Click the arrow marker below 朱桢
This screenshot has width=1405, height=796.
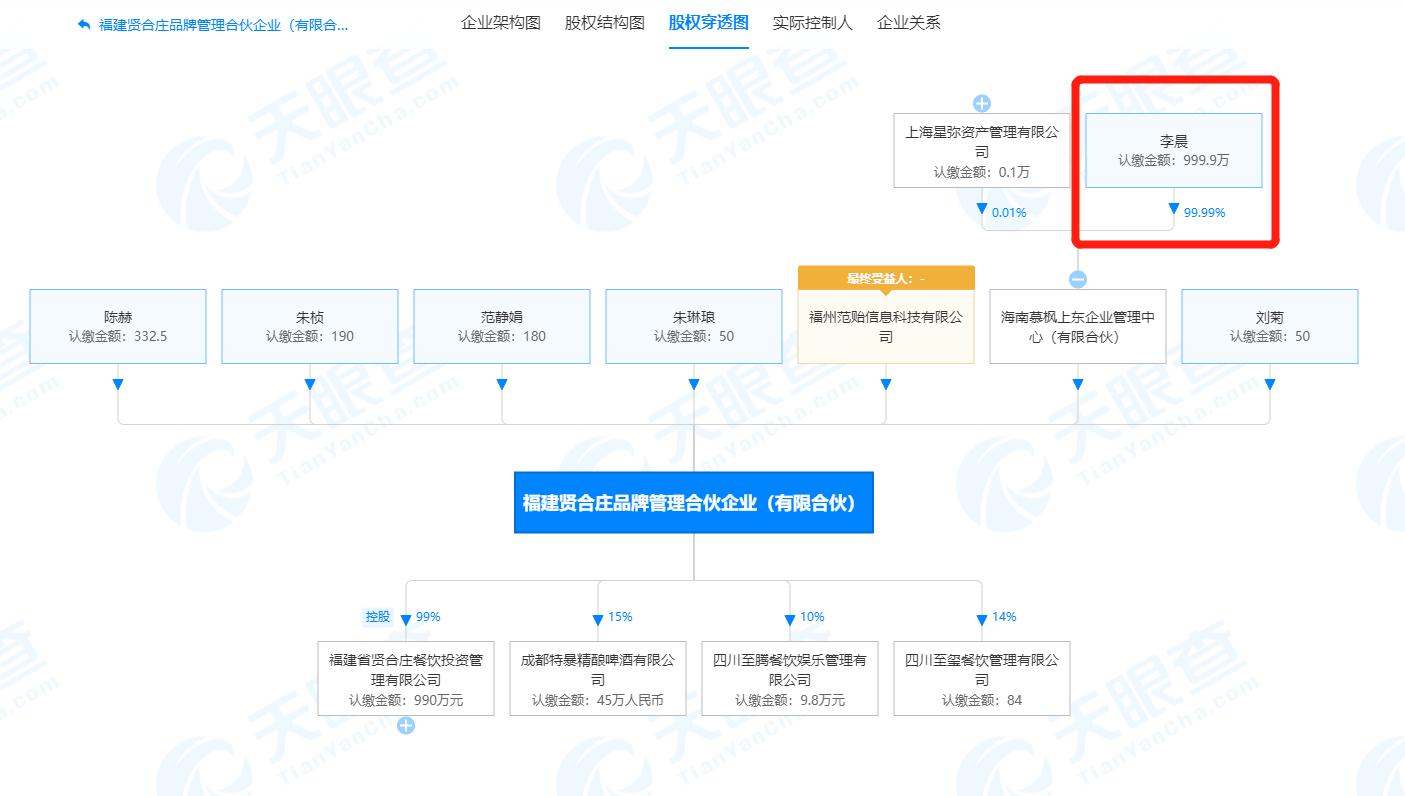[x=310, y=384]
